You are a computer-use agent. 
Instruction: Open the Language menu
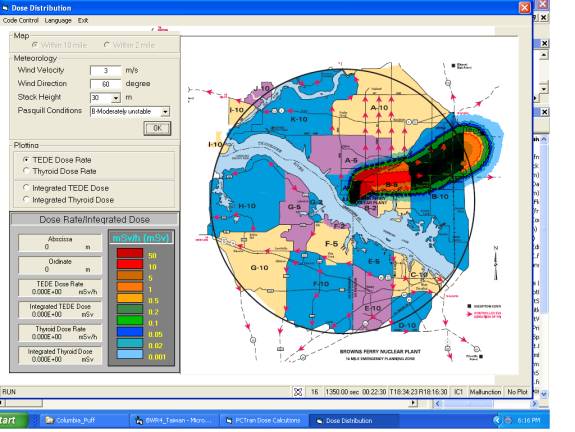click(x=58, y=21)
